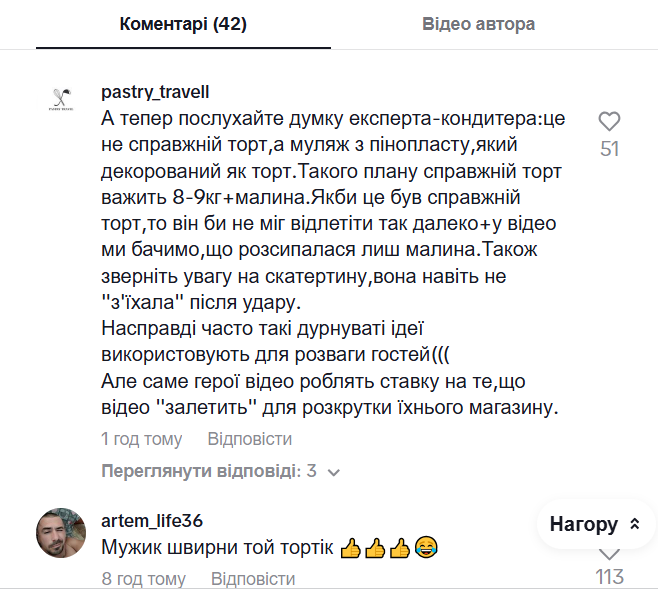Click the 51 likes count
The height and width of the screenshot is (600, 658).
click(609, 149)
